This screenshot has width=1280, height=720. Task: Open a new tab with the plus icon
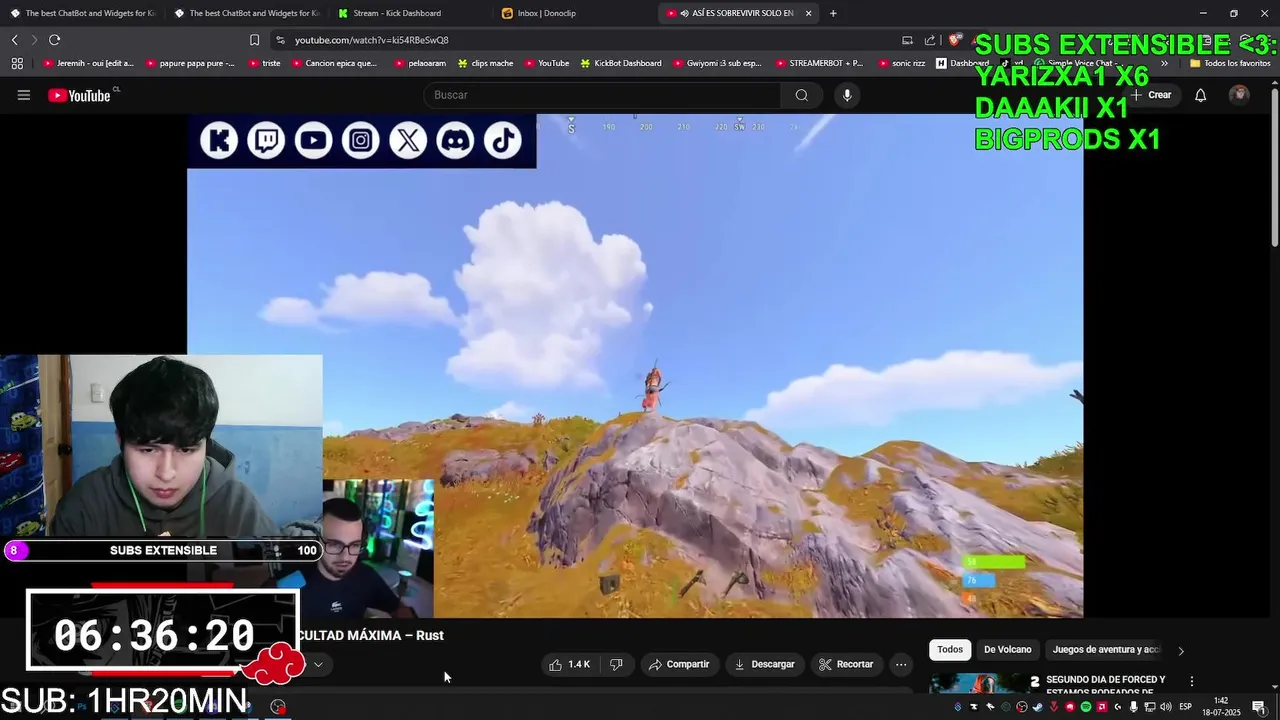(x=833, y=13)
